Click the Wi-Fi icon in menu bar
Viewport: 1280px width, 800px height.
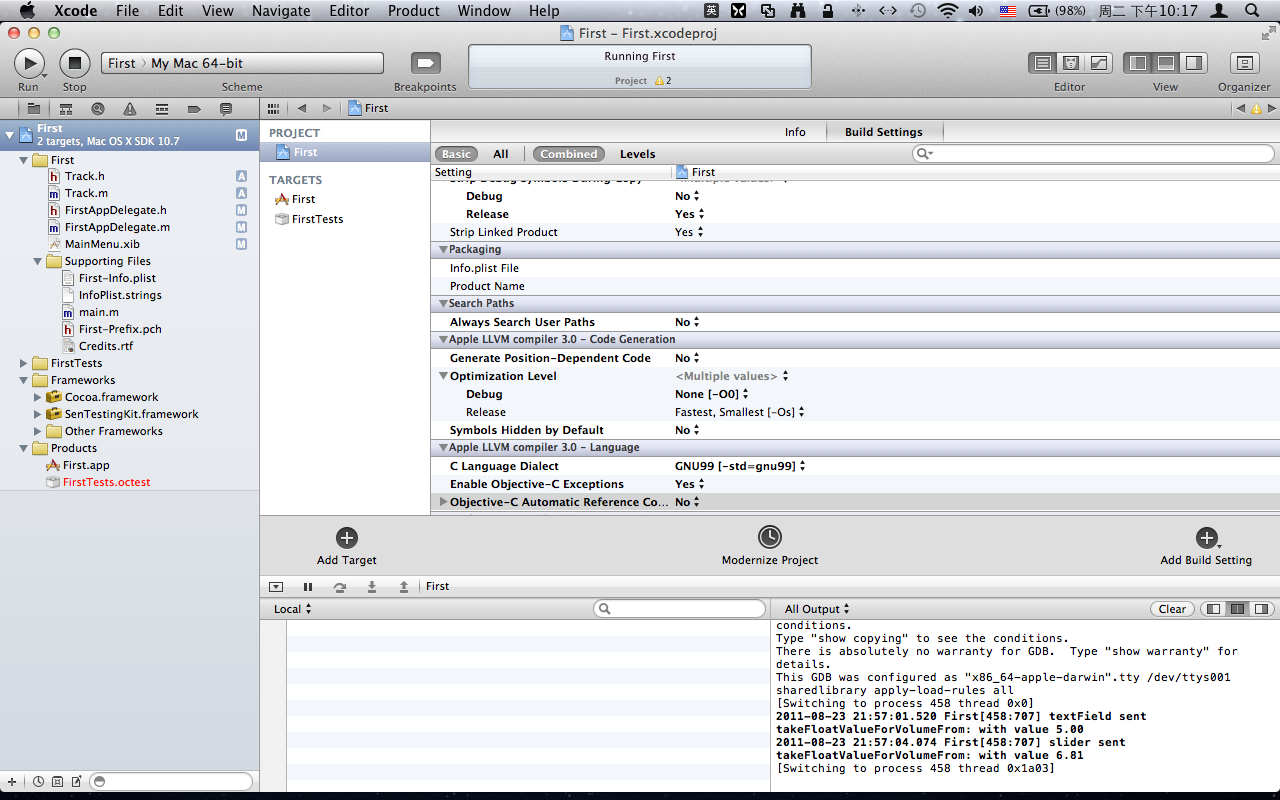coord(946,11)
